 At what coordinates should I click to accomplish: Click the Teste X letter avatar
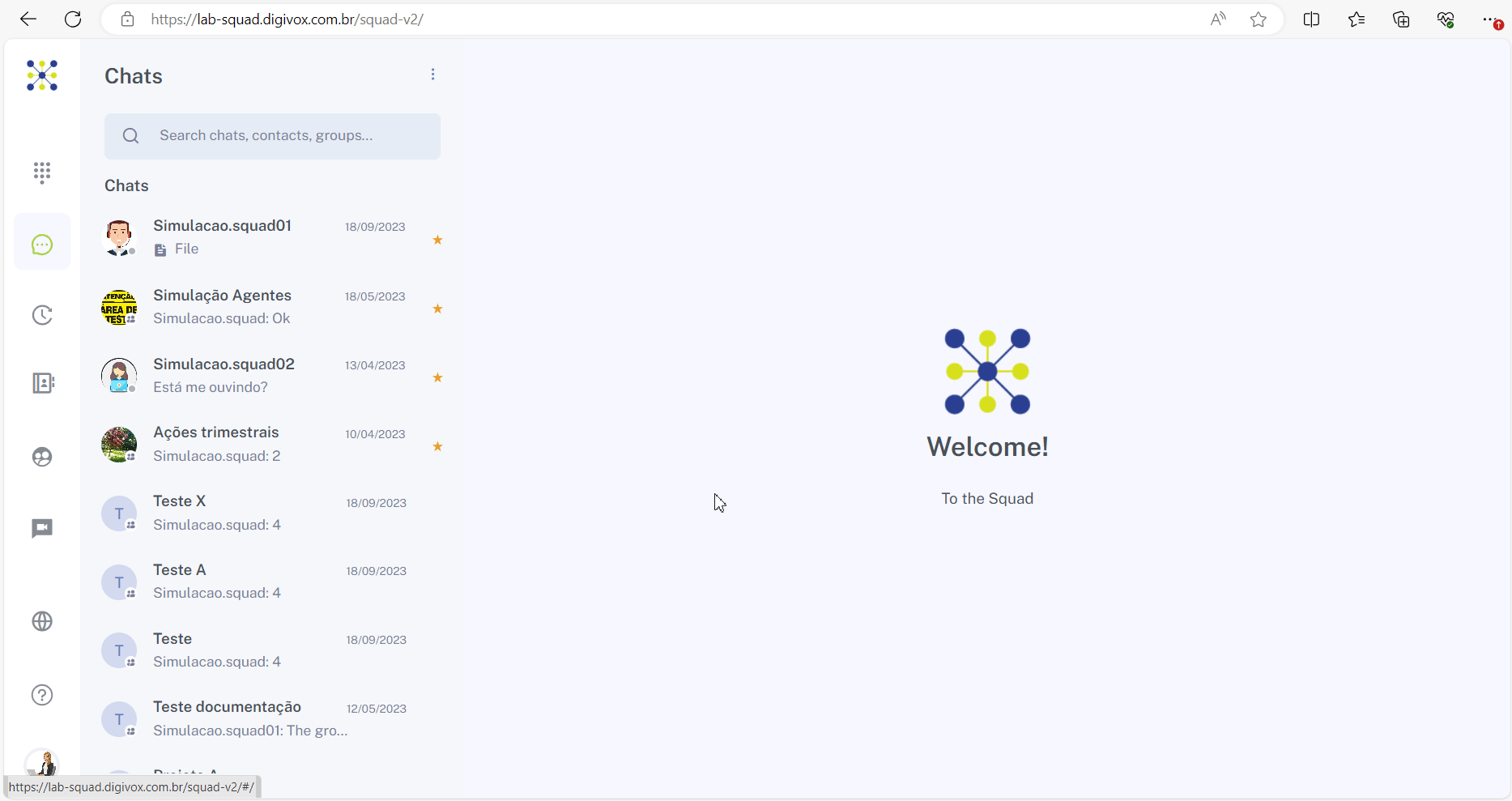(119, 513)
